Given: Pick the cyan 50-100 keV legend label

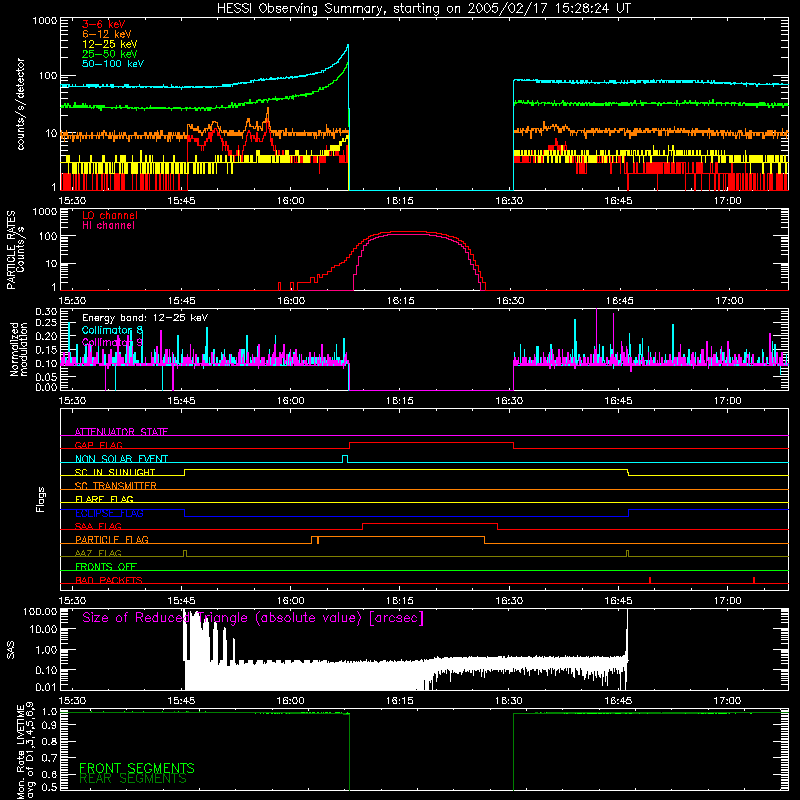Looking at the screenshot, I should 113,64.
